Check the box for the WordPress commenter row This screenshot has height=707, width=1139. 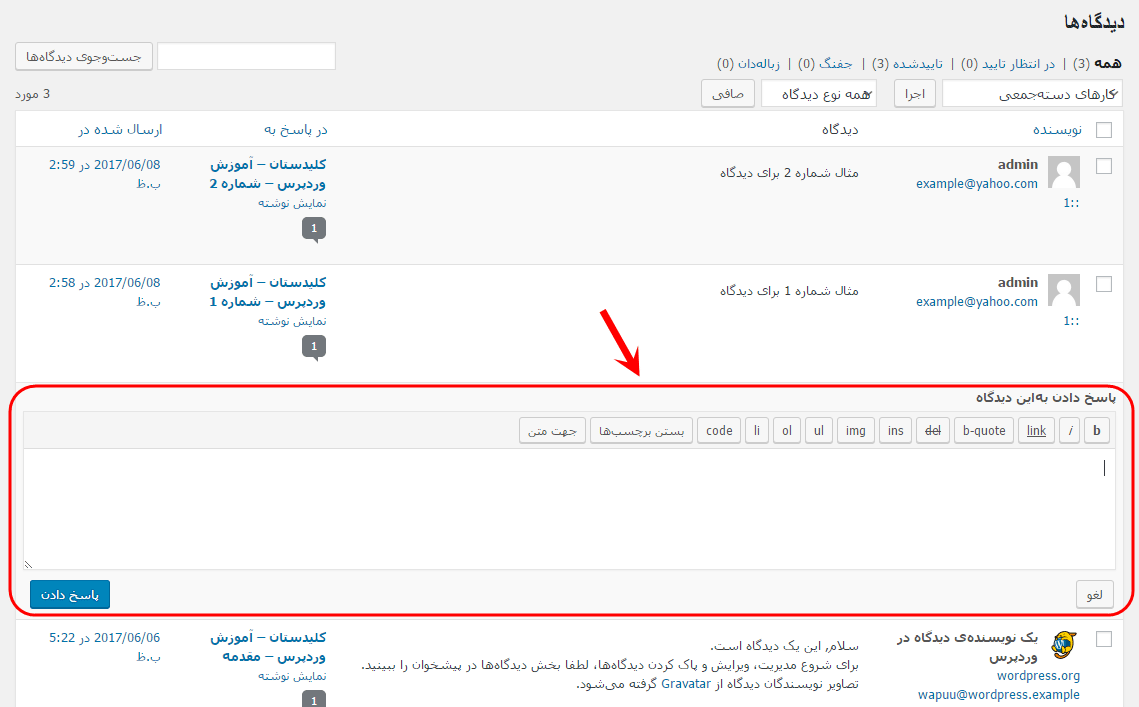click(1103, 639)
